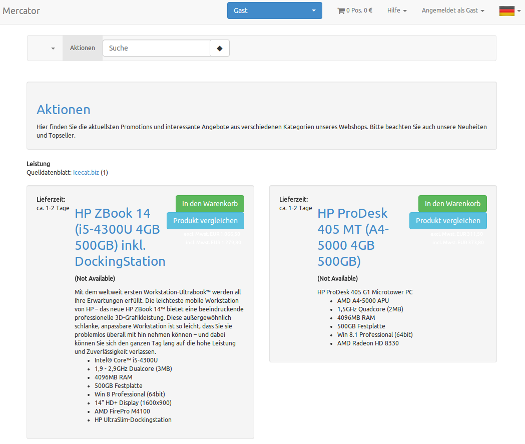The height and width of the screenshot is (444, 525).
Task: Compare the HP ProDesk 405 MT product
Action: [x=448, y=221]
